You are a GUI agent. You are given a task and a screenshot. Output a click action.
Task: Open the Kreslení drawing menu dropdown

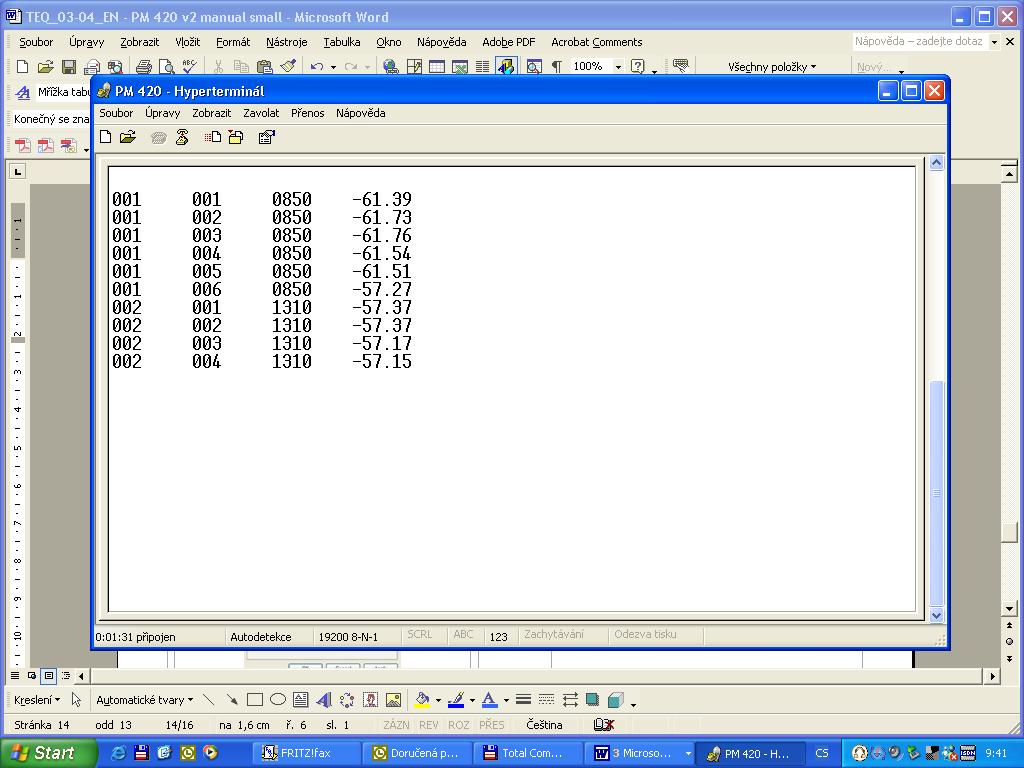click(x=37, y=700)
